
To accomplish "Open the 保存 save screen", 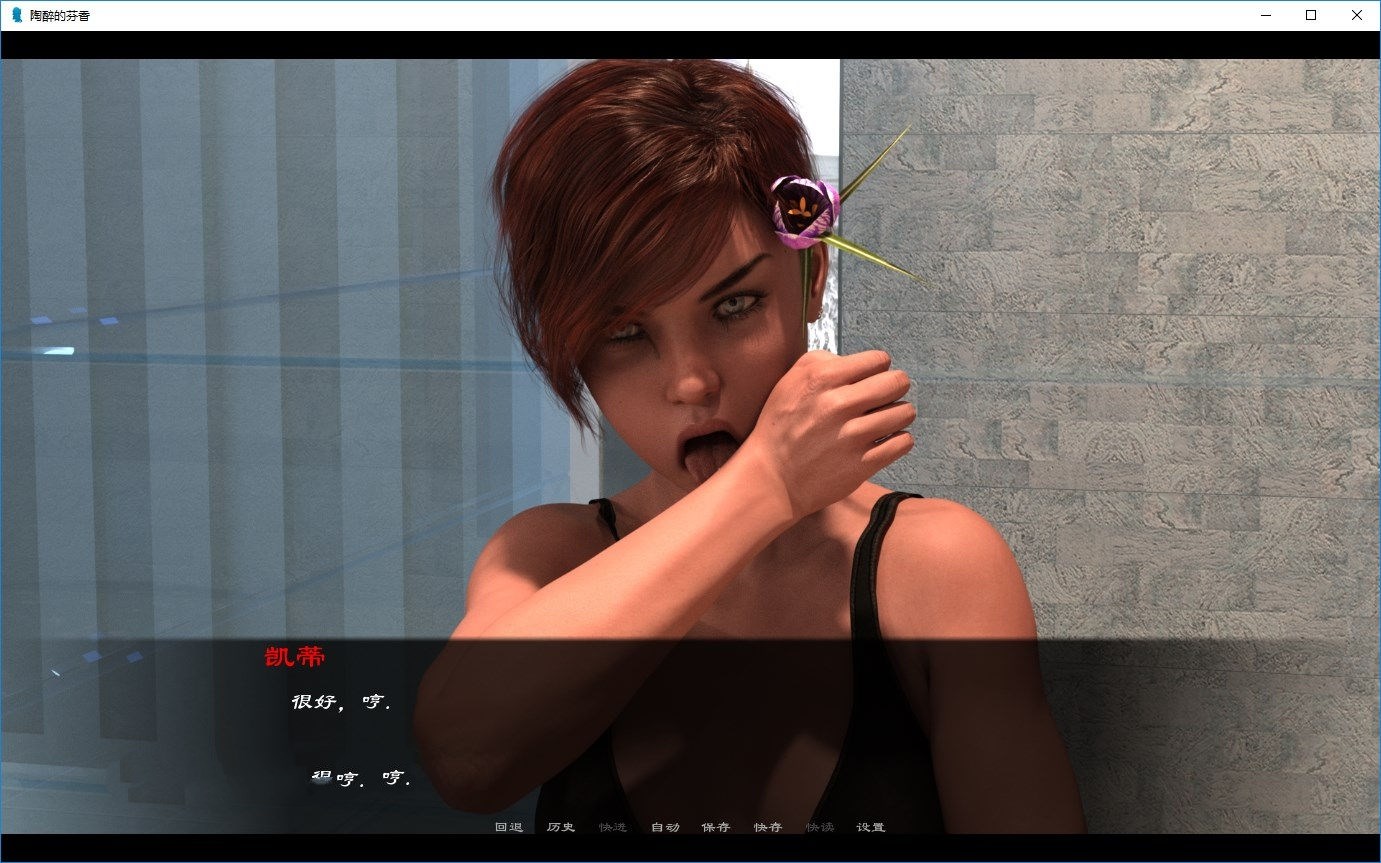I will pos(715,827).
